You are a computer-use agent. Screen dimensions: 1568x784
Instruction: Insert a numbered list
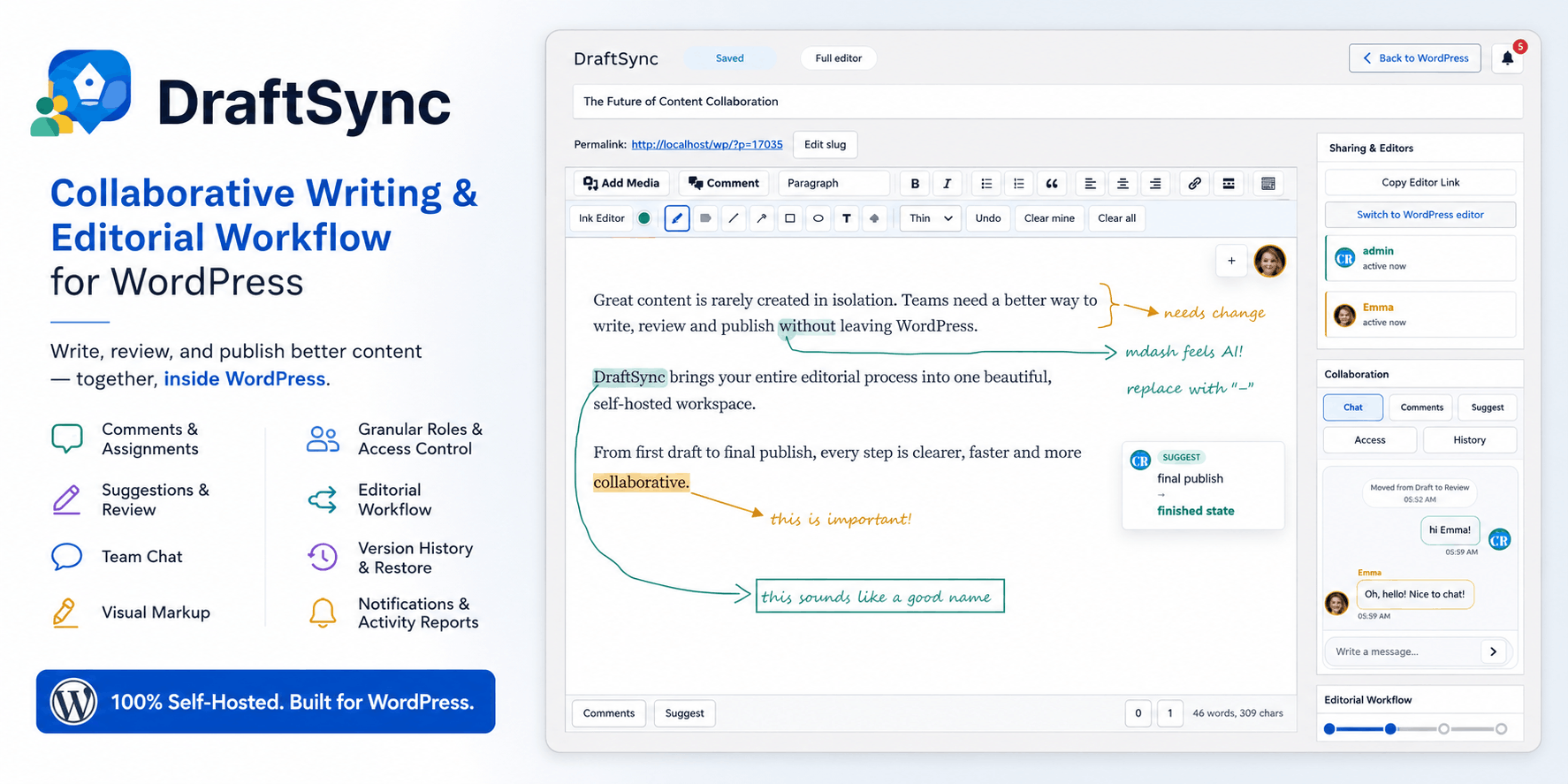coord(1019,183)
